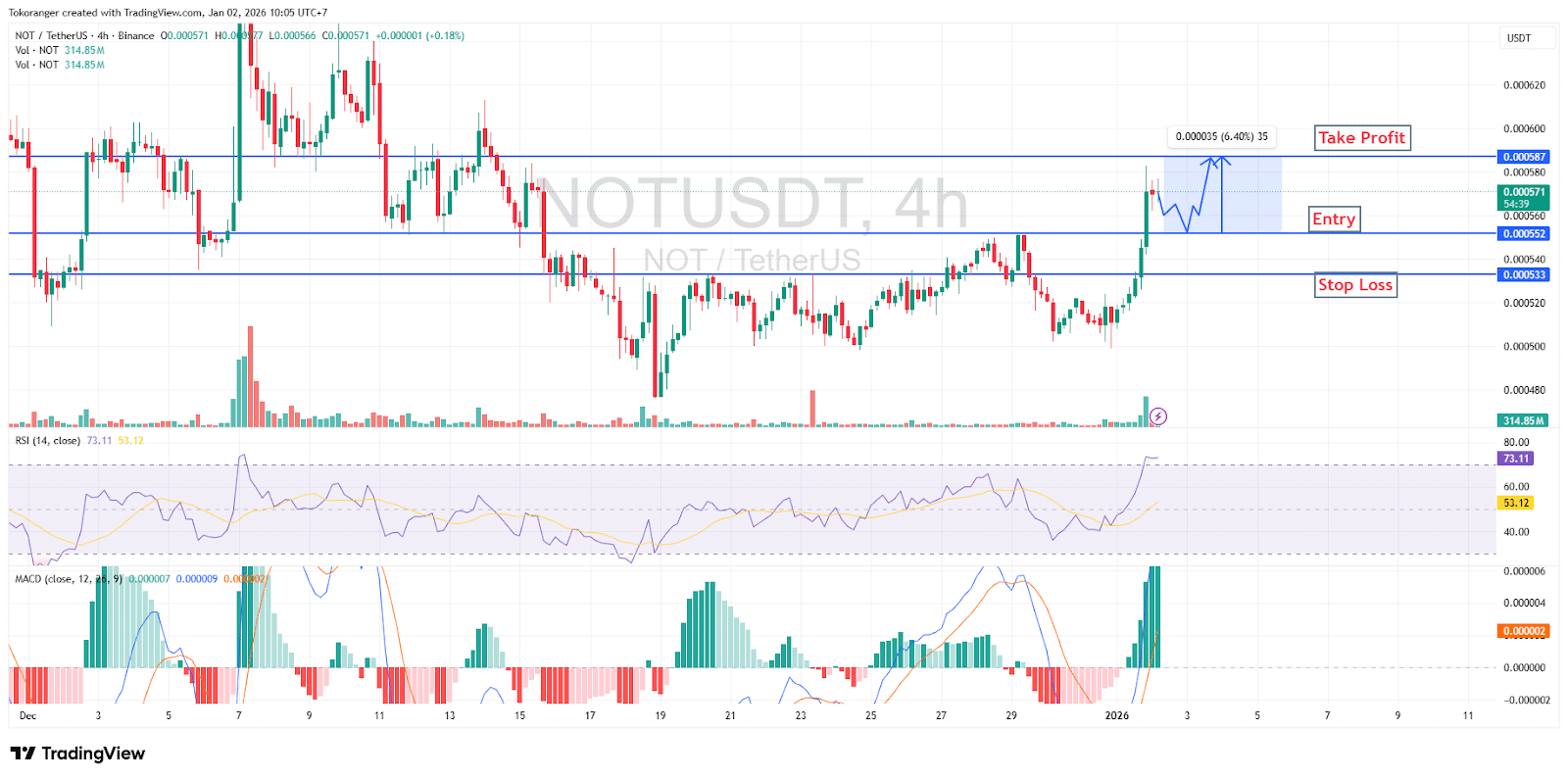Select the first Vol · NOT legend
The width and height of the screenshot is (1568, 779).
pyautogui.click(x=36, y=50)
